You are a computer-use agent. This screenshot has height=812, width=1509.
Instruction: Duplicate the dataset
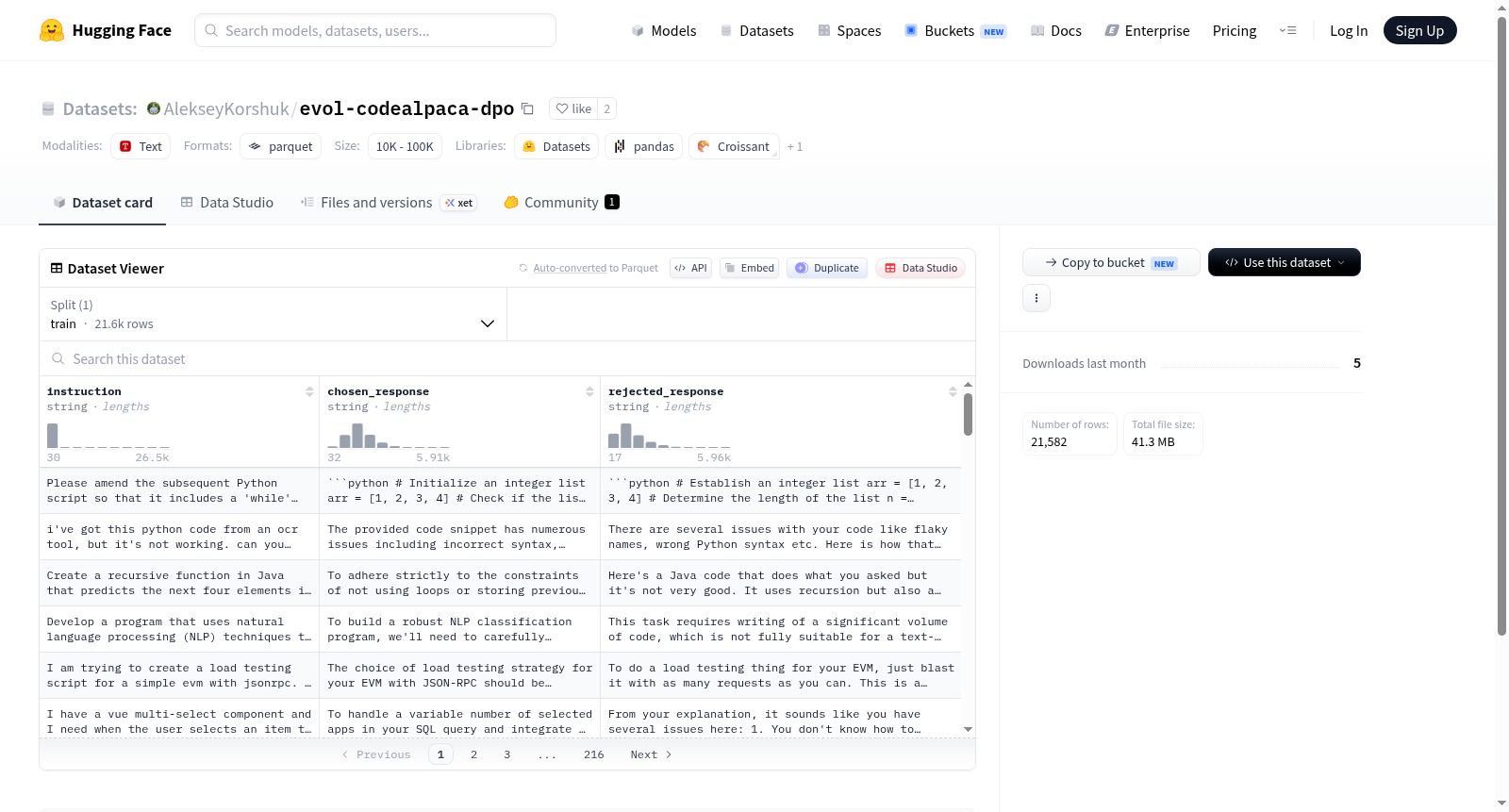[x=826, y=268]
